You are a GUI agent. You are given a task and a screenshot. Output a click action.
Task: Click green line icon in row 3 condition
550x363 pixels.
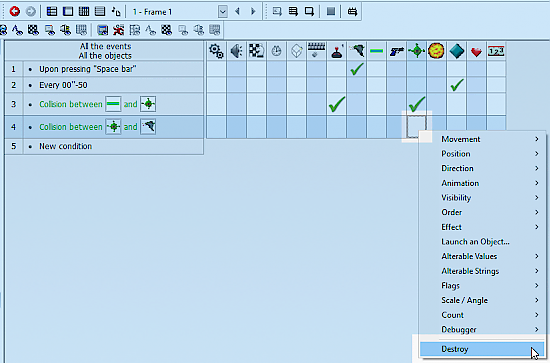pyautogui.click(x=113, y=104)
